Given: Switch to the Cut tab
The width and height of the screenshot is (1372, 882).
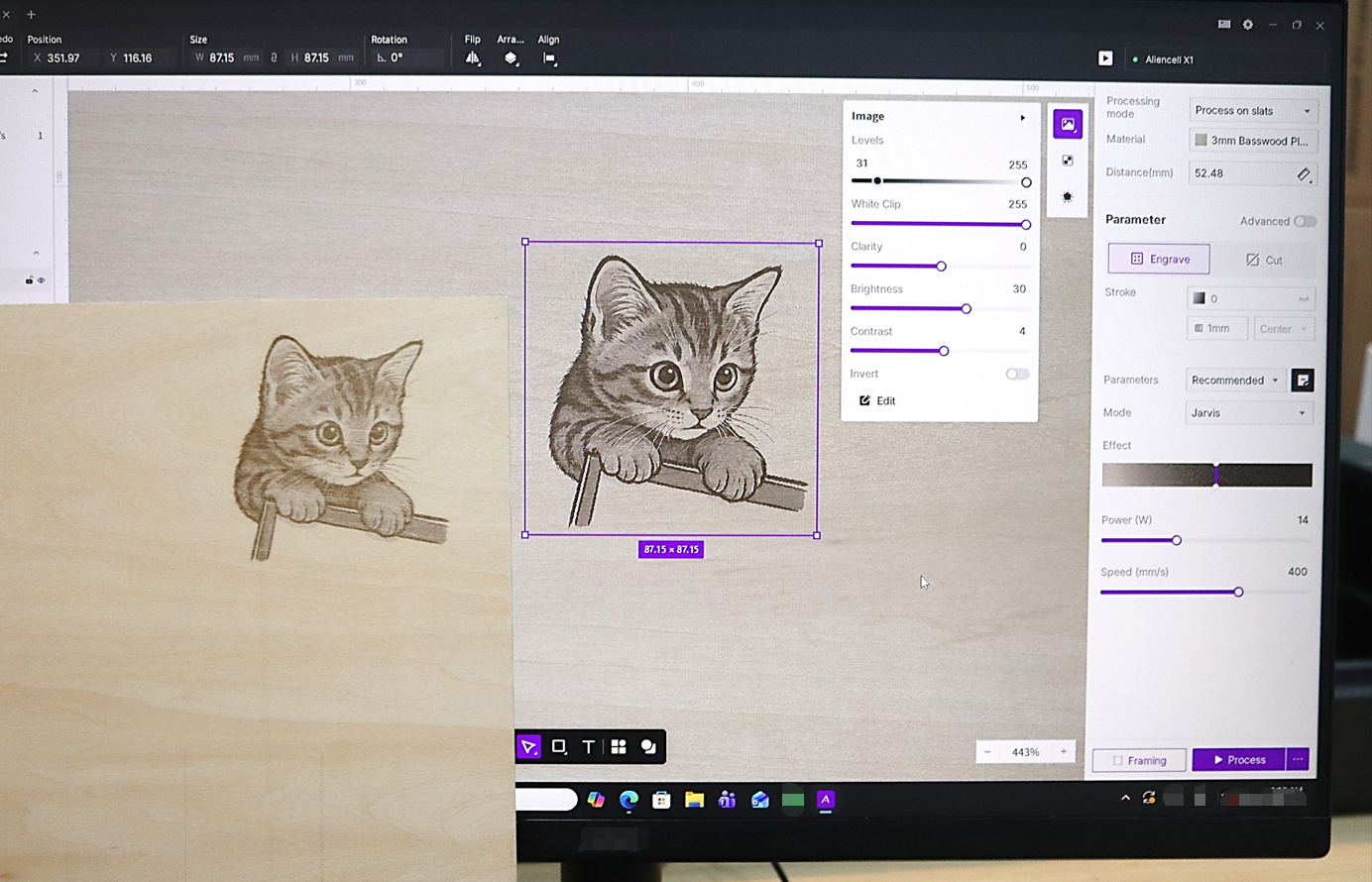Looking at the screenshot, I should (x=1264, y=260).
